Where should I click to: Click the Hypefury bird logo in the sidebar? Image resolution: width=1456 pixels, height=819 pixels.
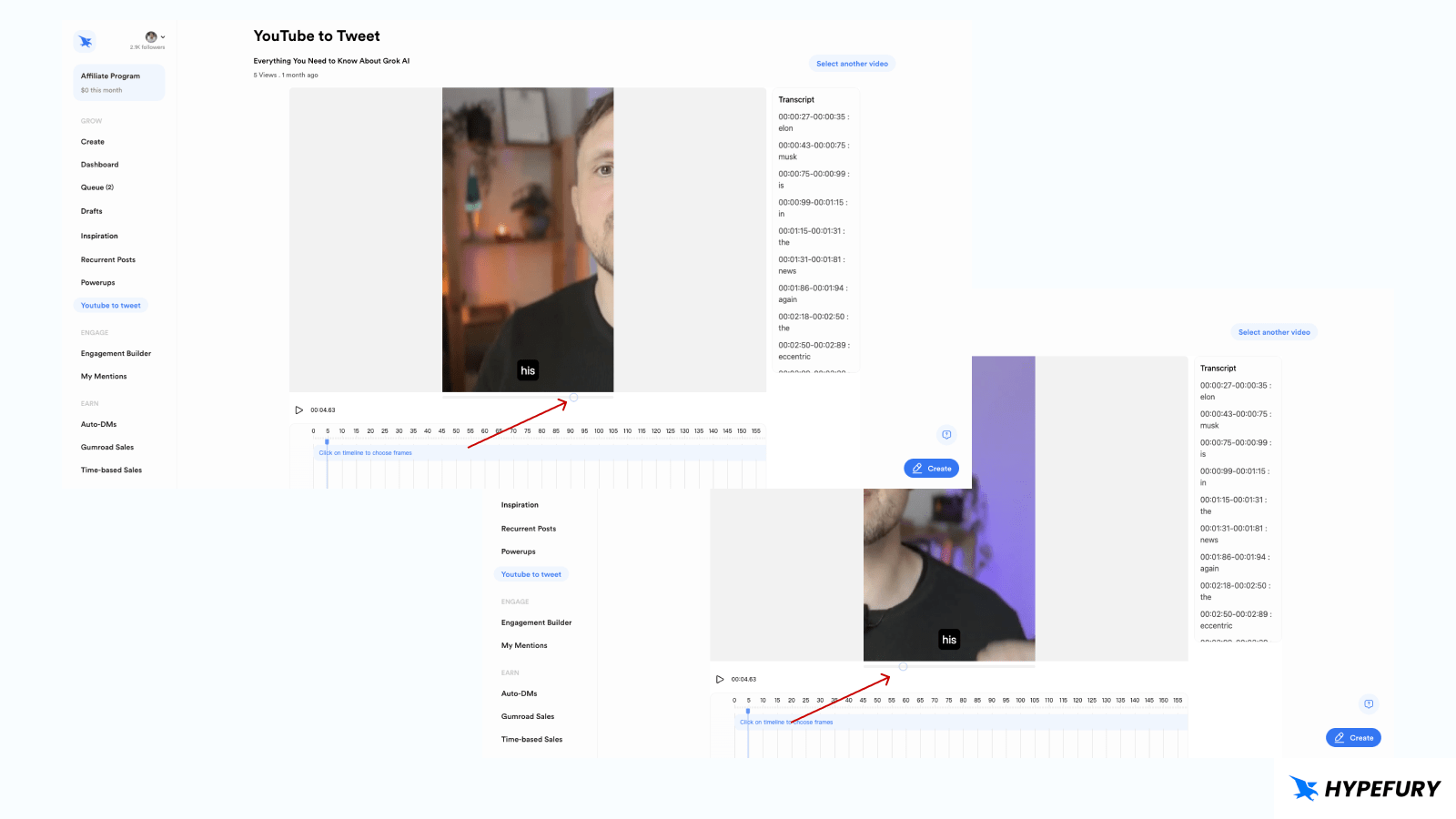pyautogui.click(x=85, y=41)
